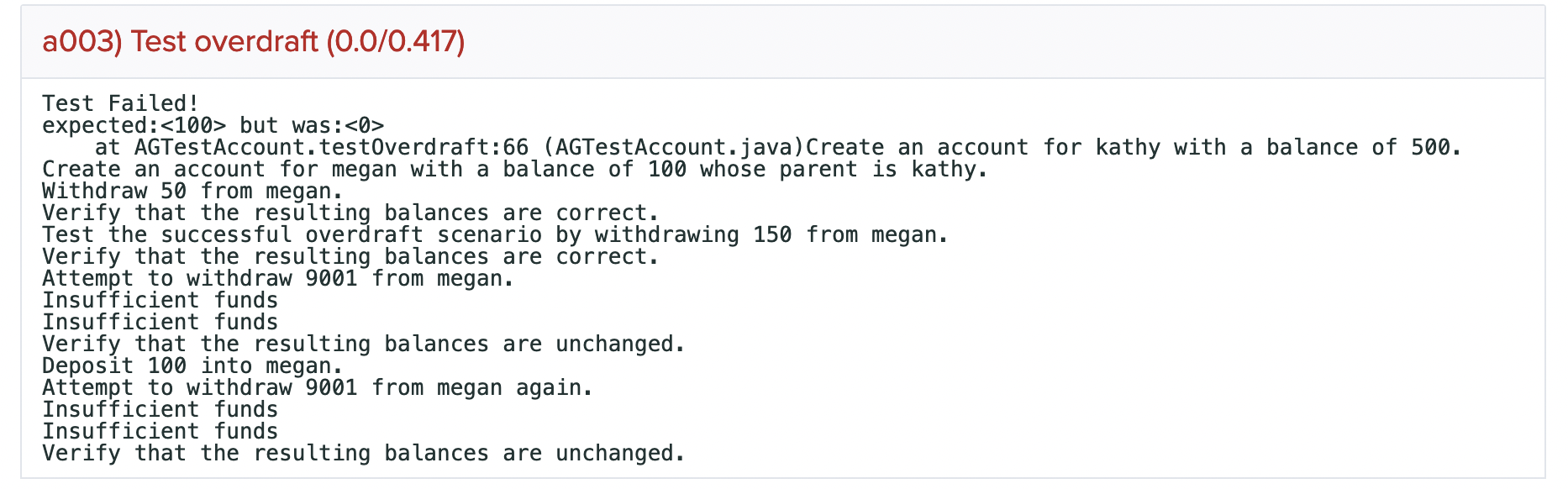Click "Verify…correct" line below the overdraft scenario line
This screenshot has width=1568, height=489.
(x=350, y=256)
